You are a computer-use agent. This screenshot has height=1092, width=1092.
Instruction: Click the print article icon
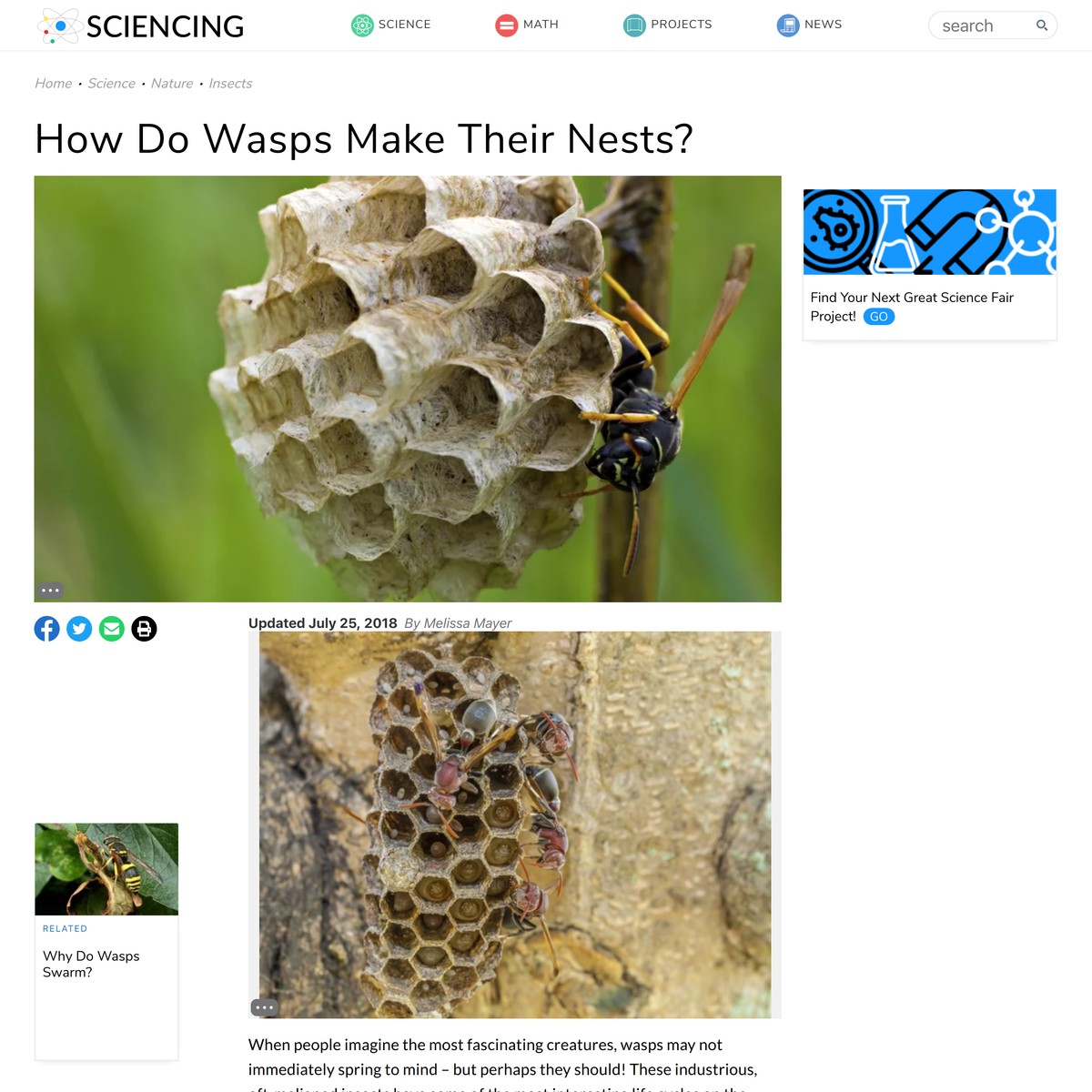pos(144,629)
